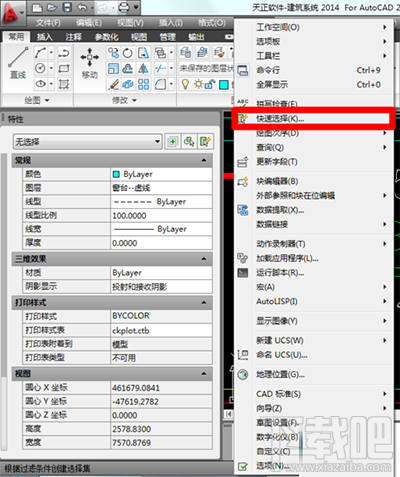Open the 格式(O) menu
This screenshot has width=400, height=477.
212,23
